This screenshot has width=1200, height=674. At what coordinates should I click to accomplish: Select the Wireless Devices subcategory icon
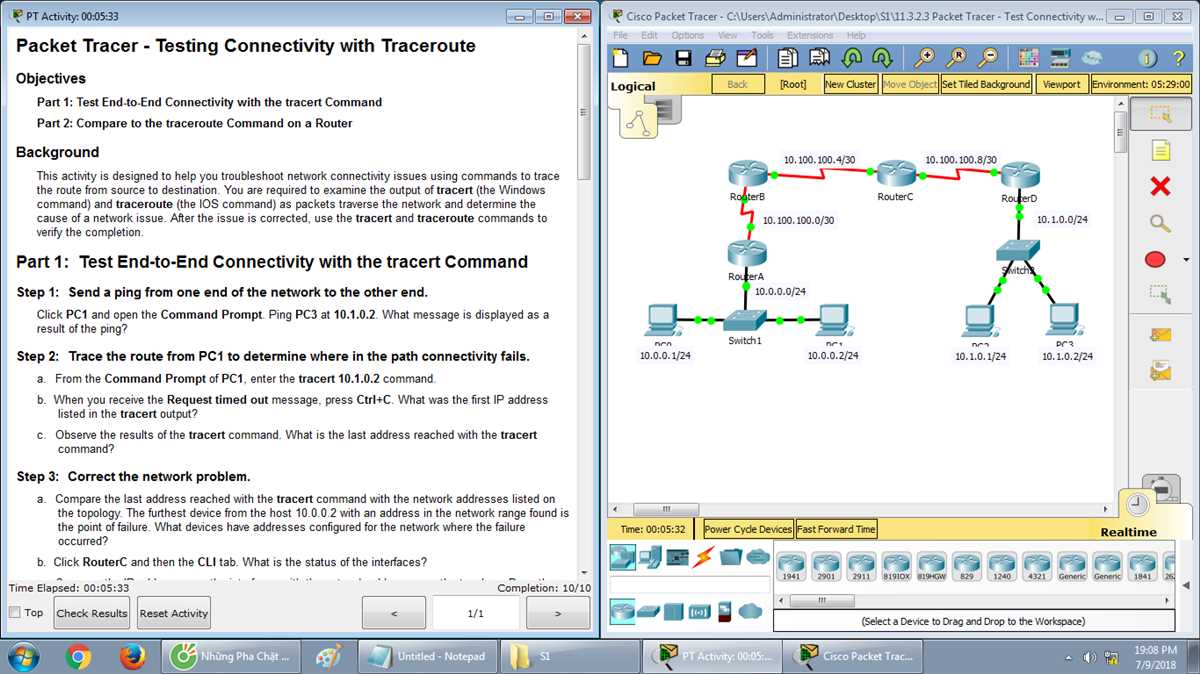tap(699, 611)
